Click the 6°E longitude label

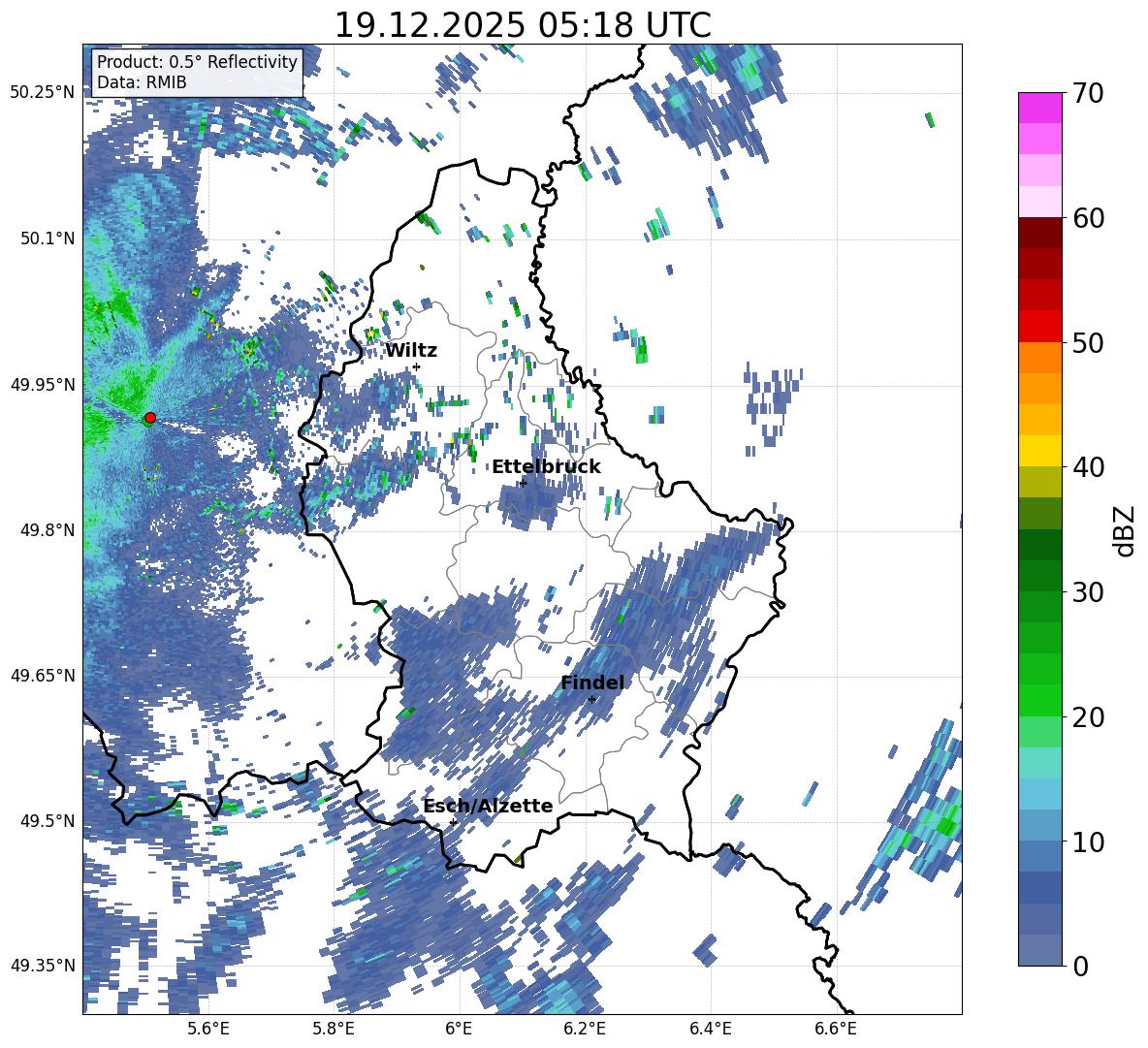click(x=459, y=1029)
